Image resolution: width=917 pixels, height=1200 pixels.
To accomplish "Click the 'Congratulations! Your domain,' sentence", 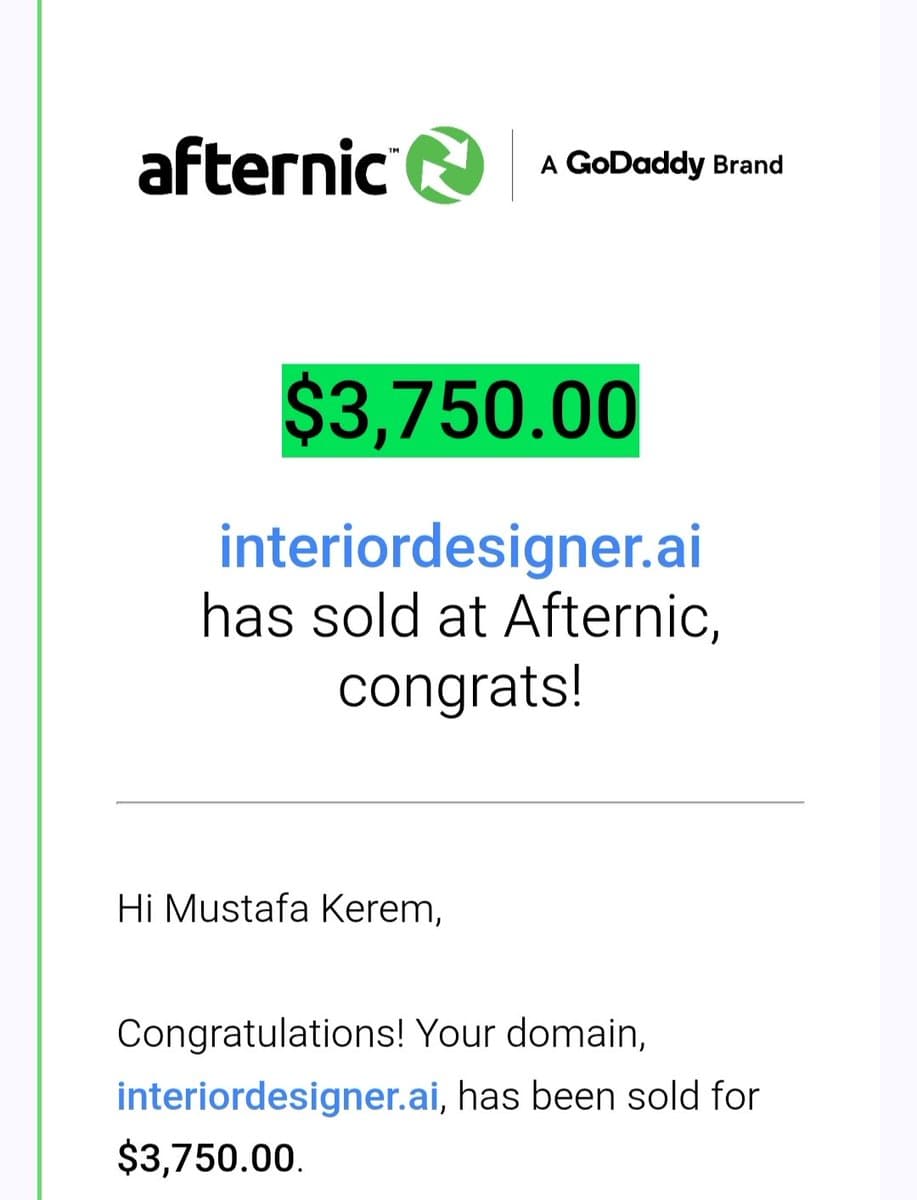I will 381,1034.
